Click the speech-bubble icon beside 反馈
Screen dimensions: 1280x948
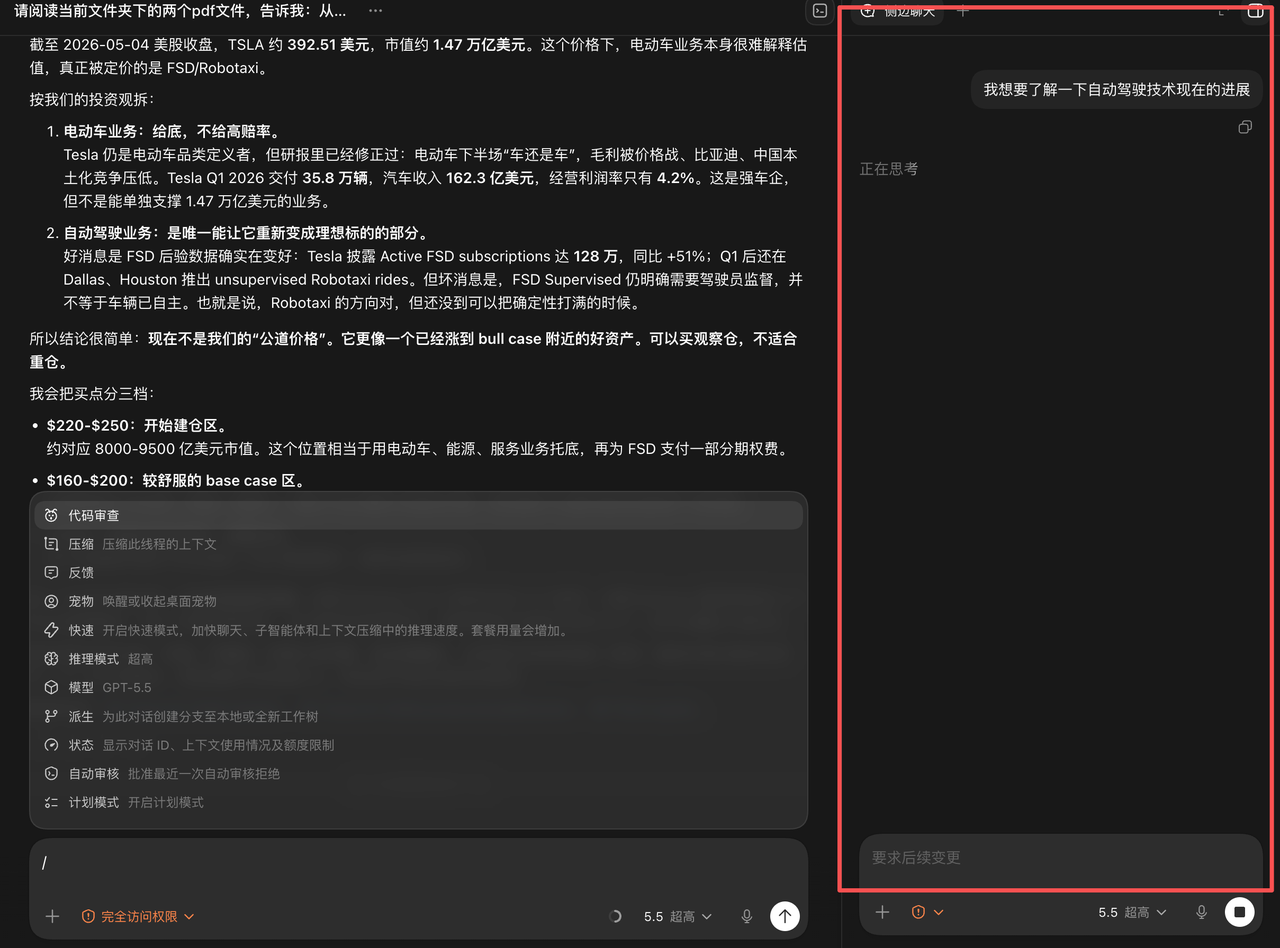[51, 573]
